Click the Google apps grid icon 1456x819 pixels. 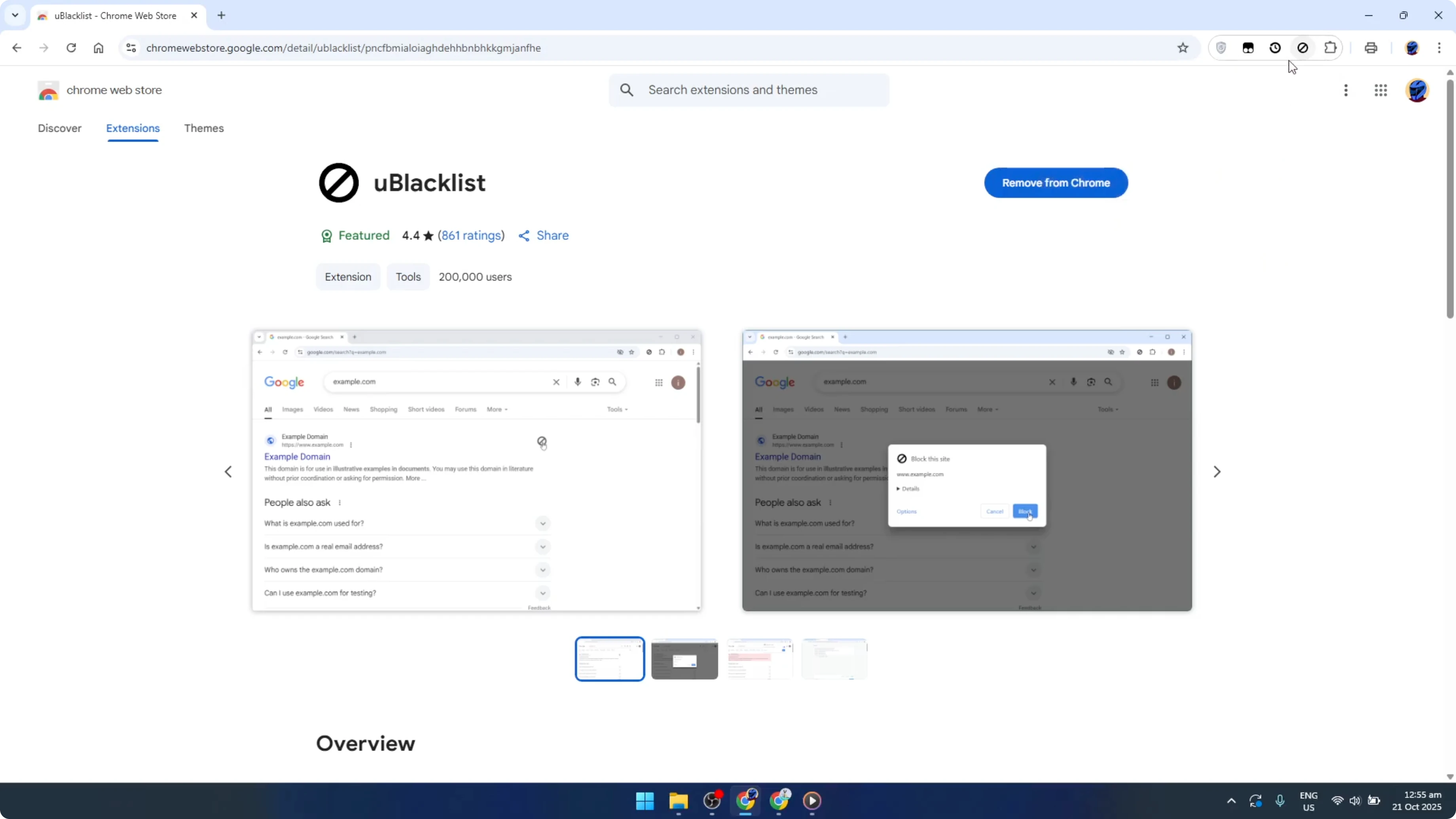coord(1381,91)
